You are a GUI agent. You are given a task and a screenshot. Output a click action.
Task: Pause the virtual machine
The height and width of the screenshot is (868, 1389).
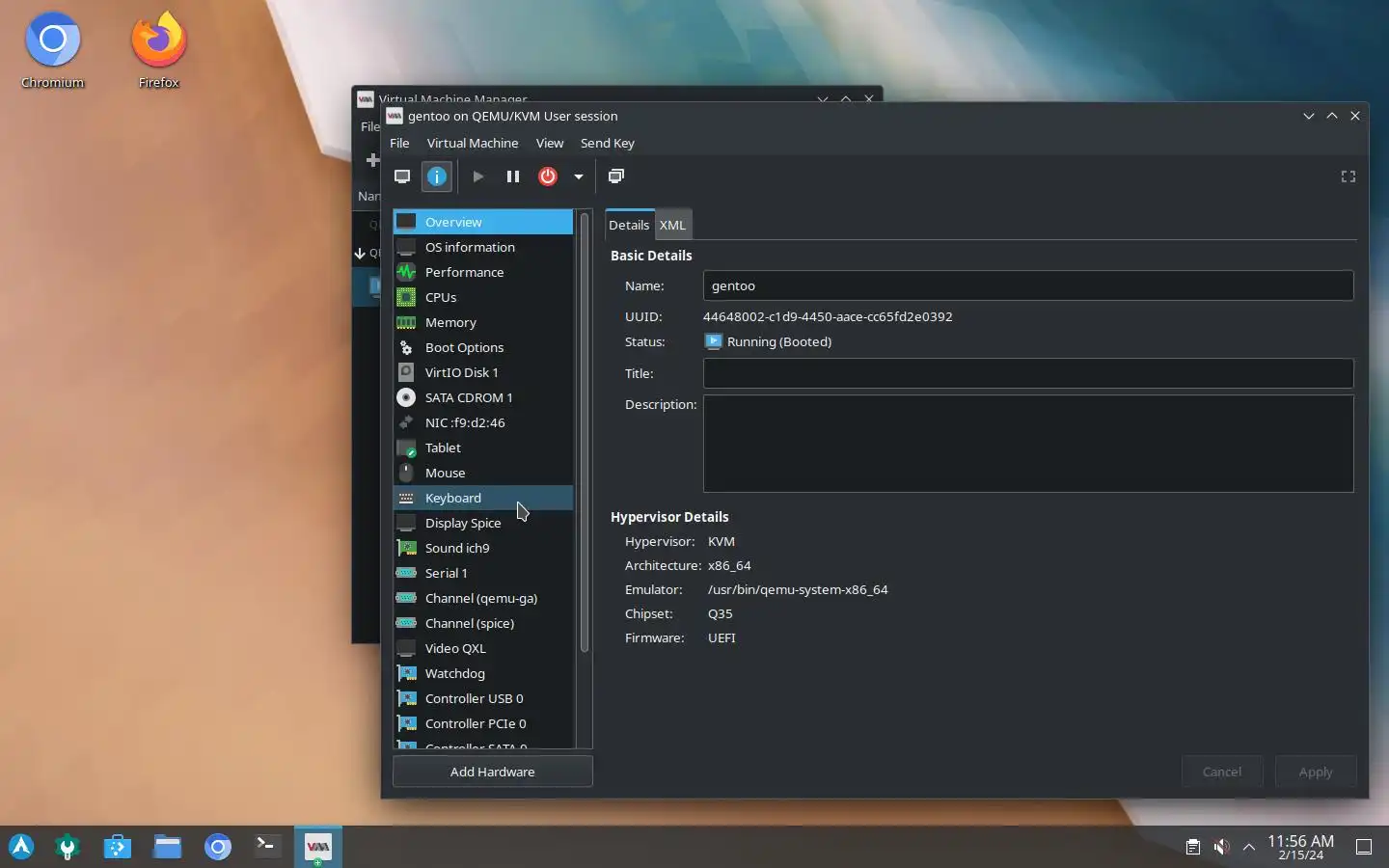(513, 176)
